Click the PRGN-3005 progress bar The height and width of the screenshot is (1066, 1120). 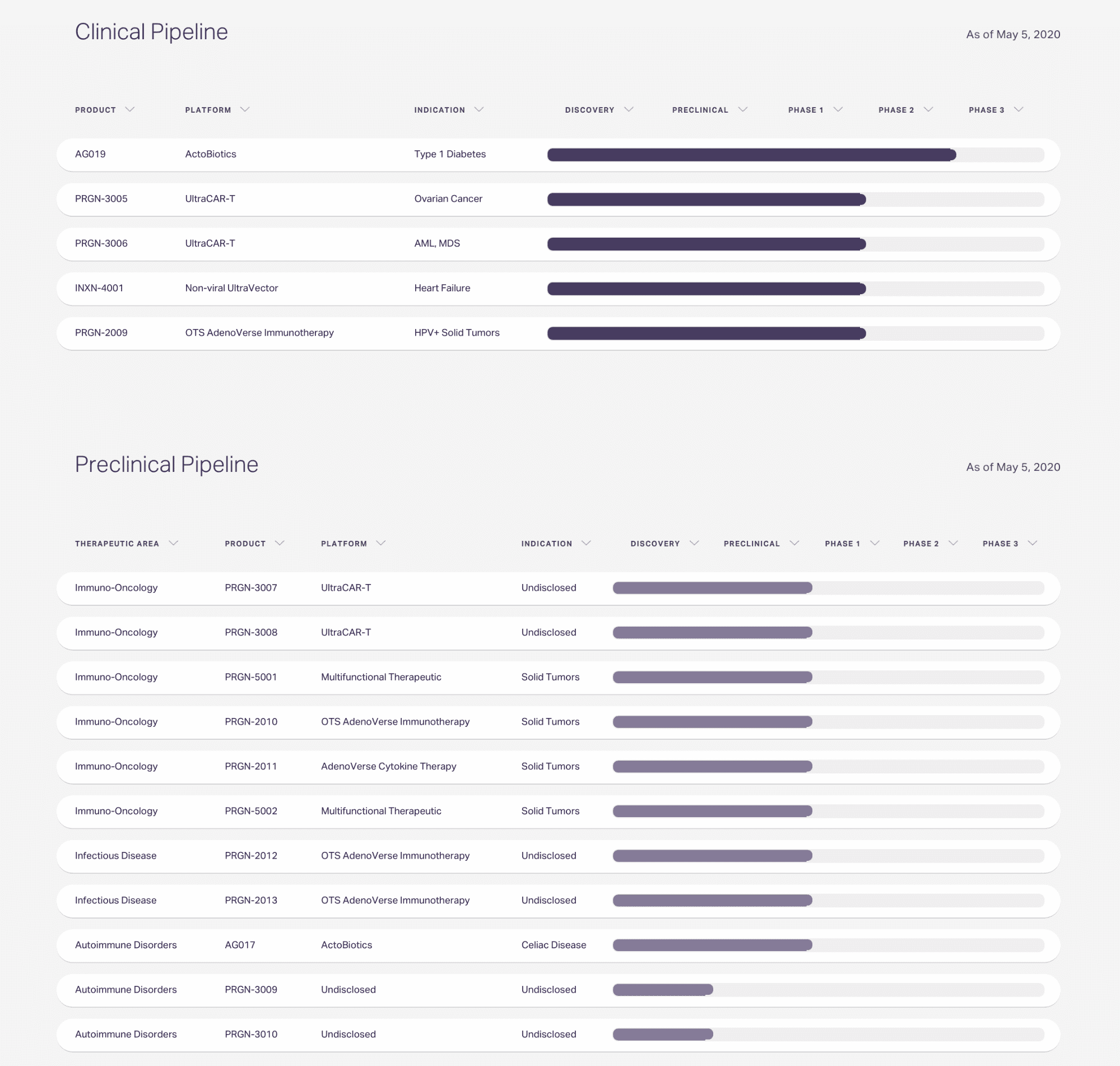(x=796, y=200)
